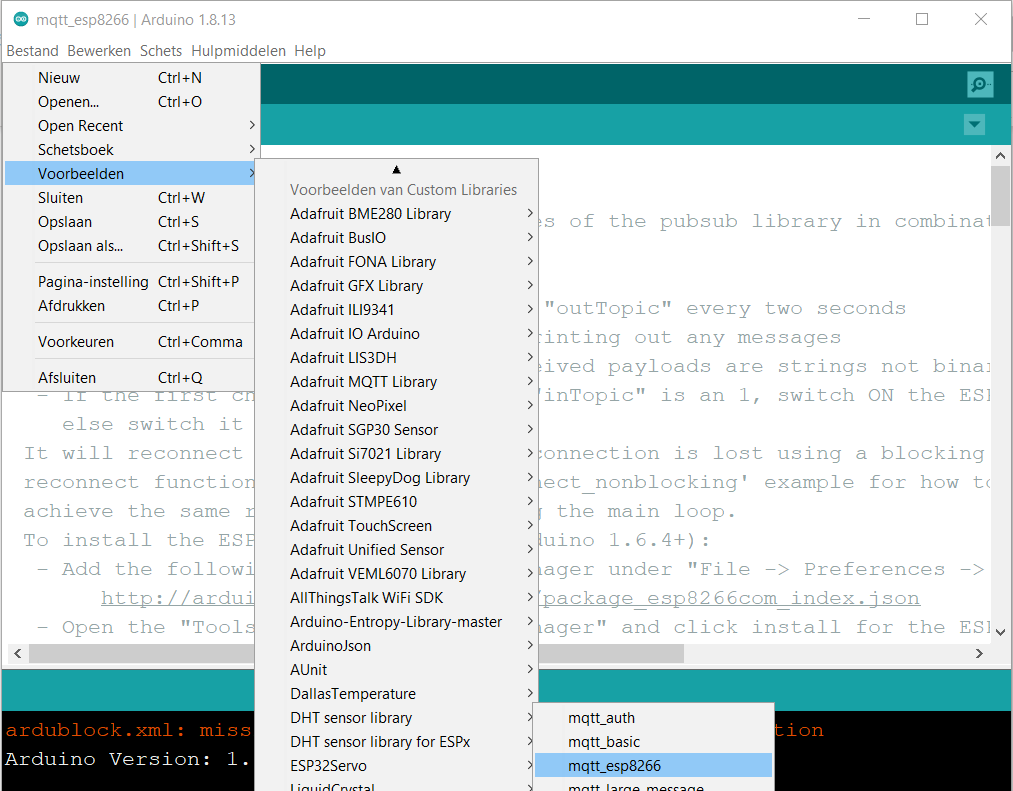Choose Afdrukken to print

pyautogui.click(x=129, y=305)
